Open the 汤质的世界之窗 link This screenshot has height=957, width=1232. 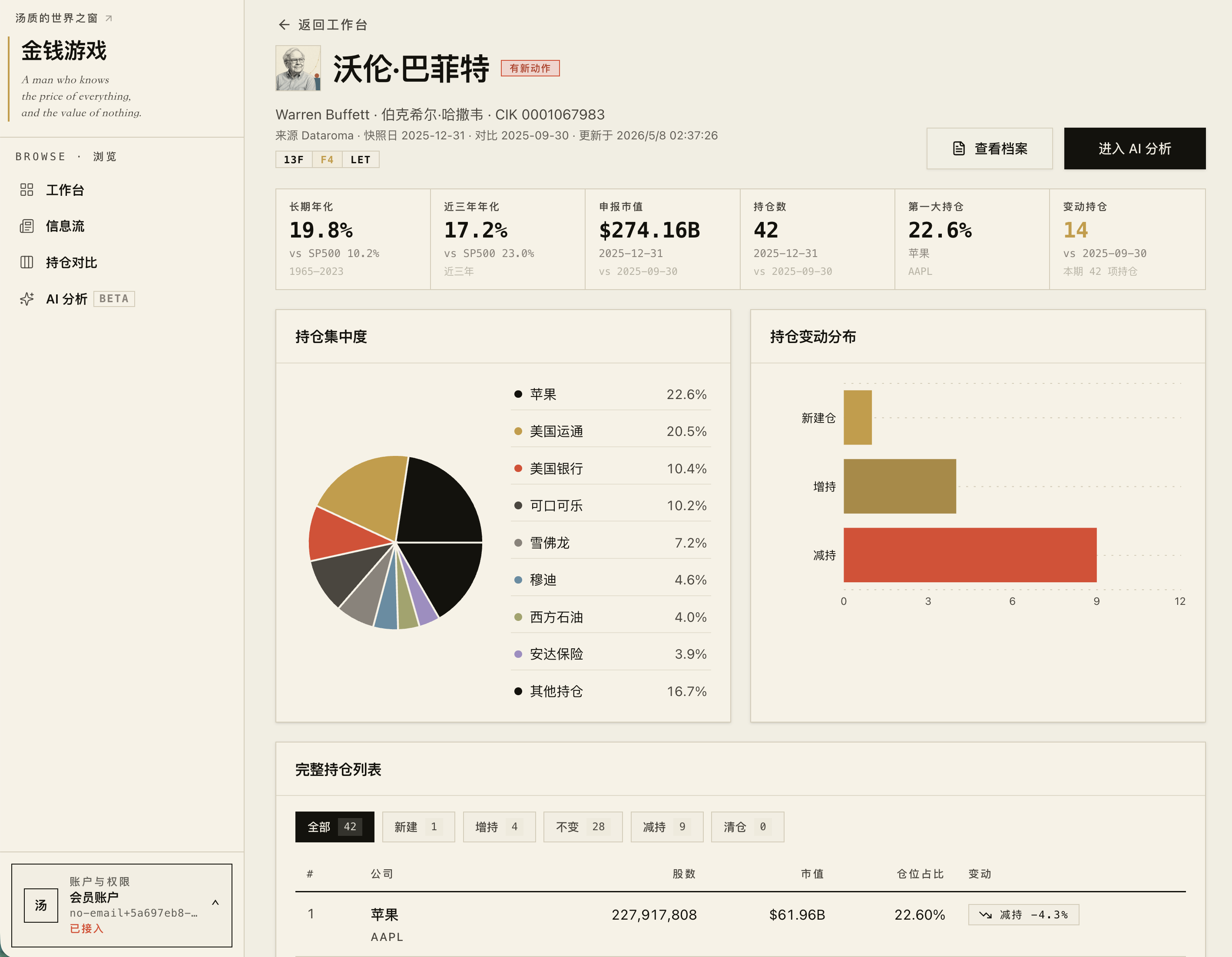click(56, 19)
